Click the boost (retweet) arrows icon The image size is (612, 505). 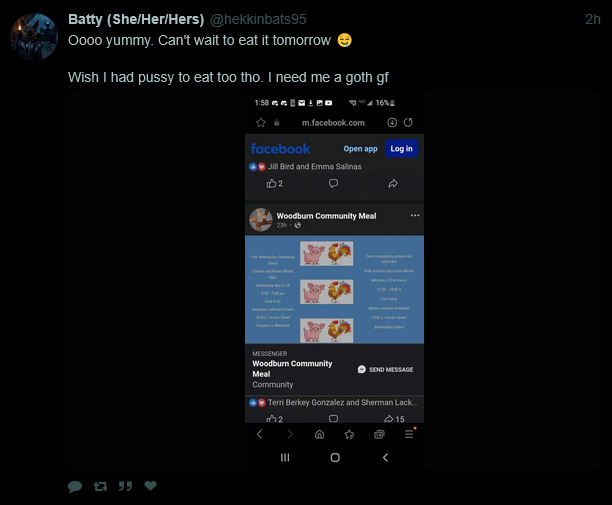[100, 486]
